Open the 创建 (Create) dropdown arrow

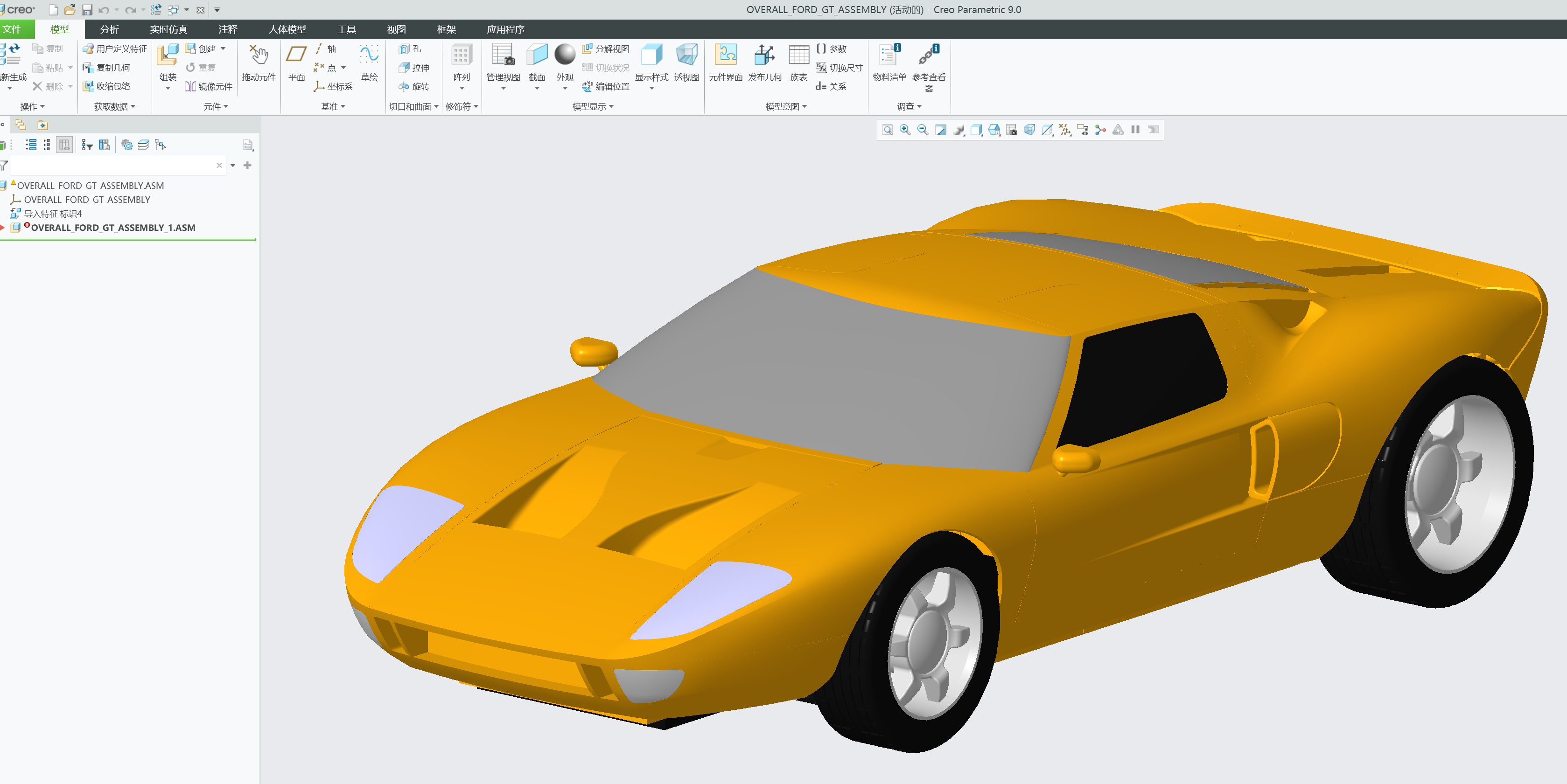(223, 49)
